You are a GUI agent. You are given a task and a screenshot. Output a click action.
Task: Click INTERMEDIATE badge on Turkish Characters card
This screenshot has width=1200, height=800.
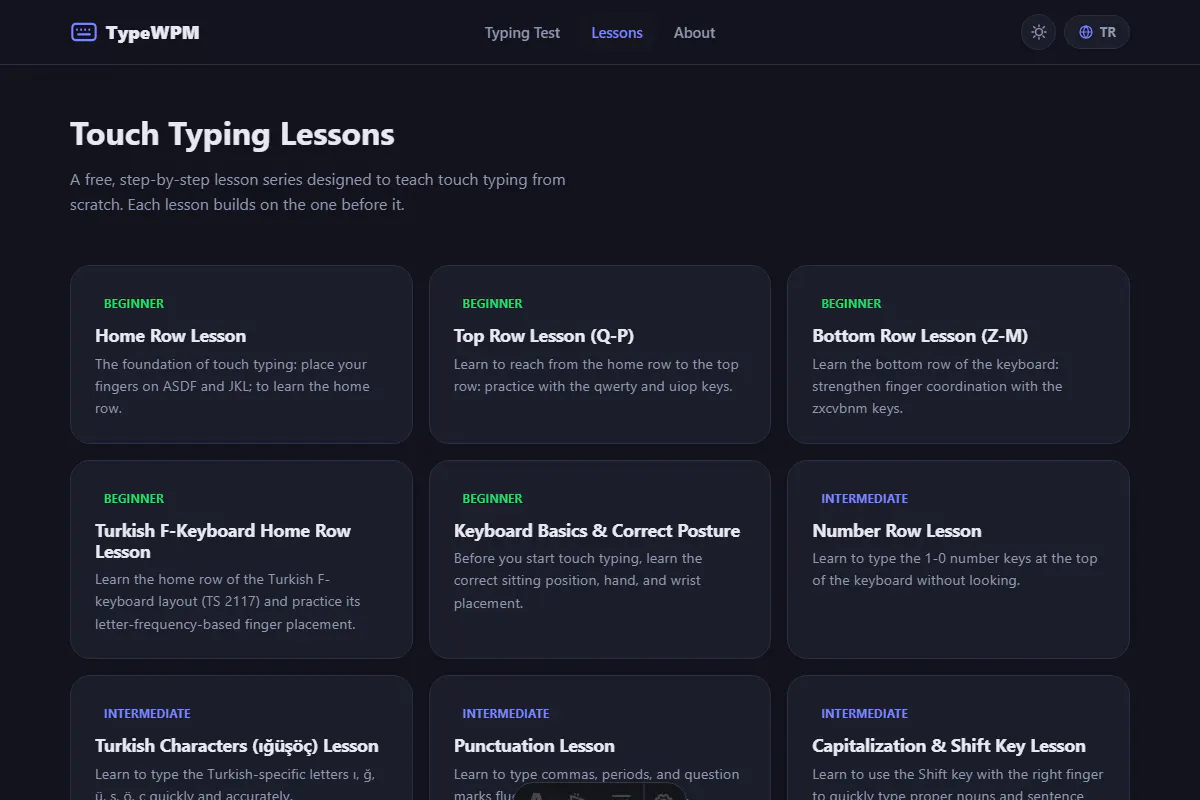147,713
